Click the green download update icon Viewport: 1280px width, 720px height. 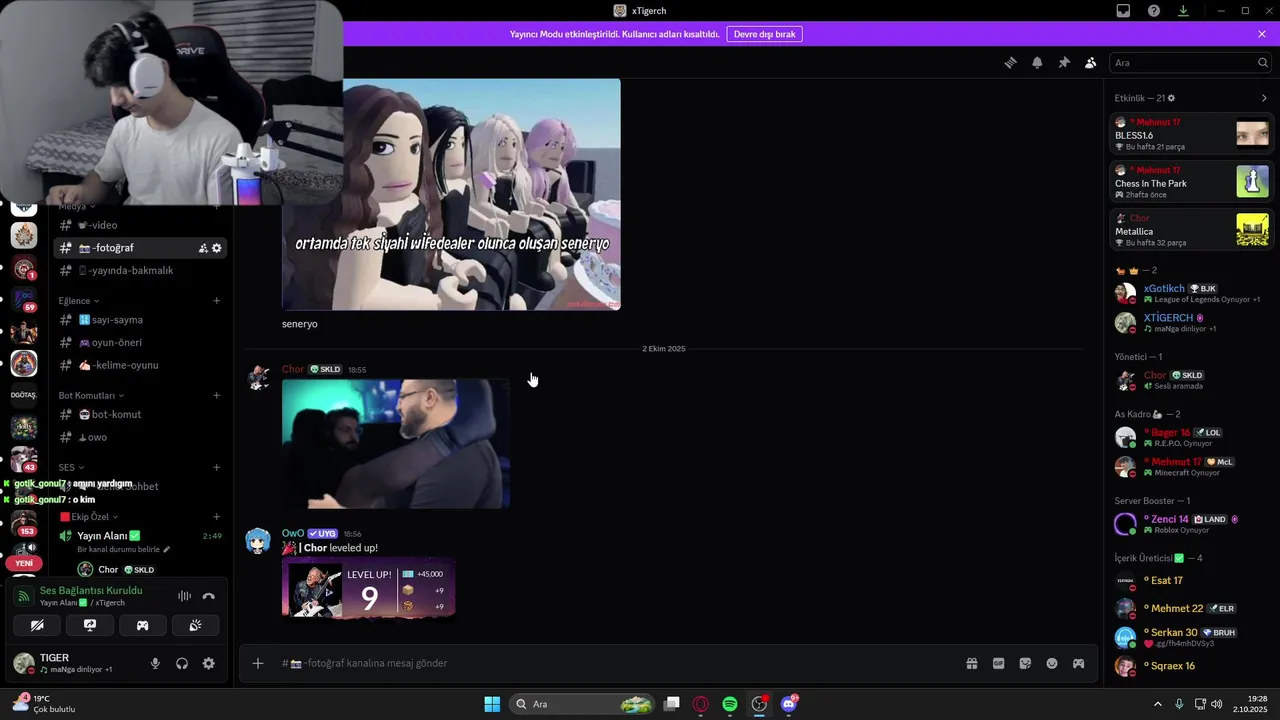(1183, 11)
